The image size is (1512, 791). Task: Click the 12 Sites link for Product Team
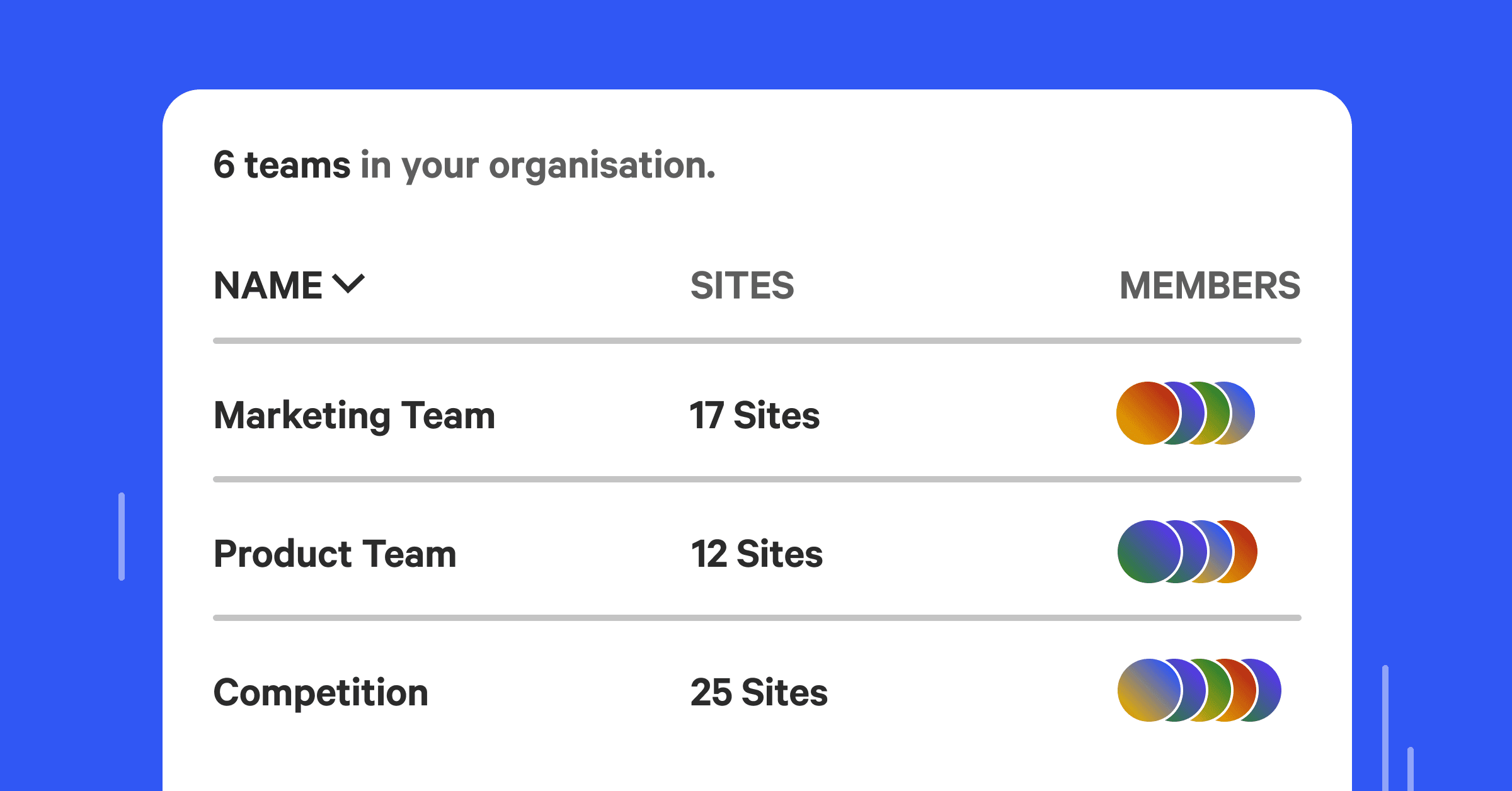coord(756,554)
